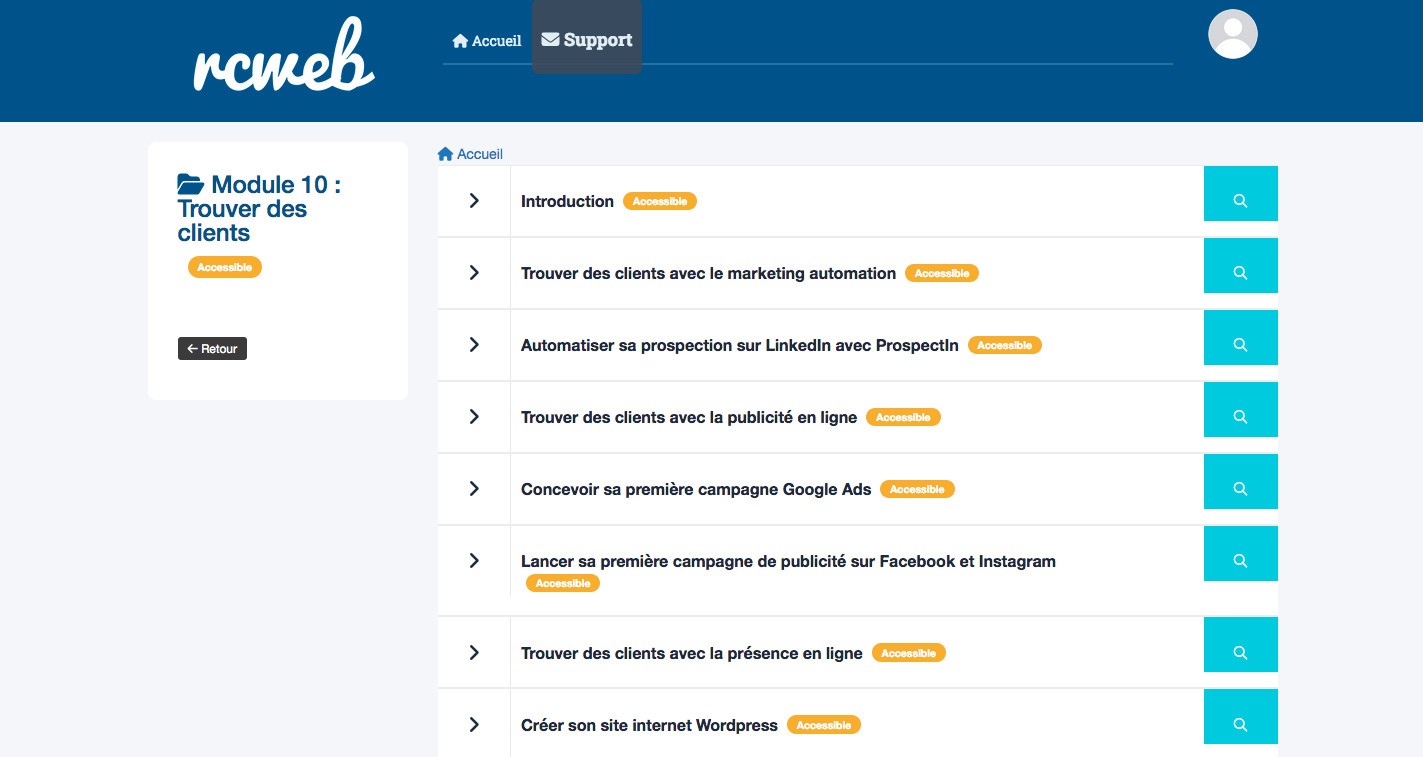Expand the présence en ligne lesson chevron

coord(474,653)
